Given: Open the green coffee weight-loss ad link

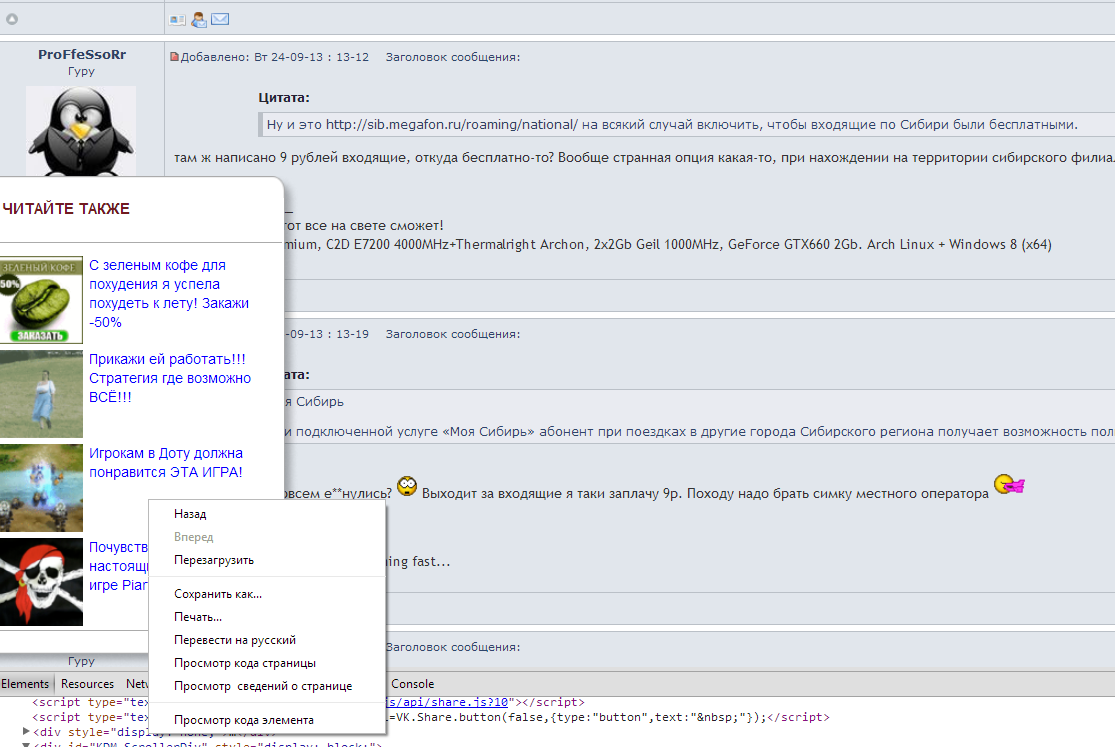Looking at the screenshot, I should coord(169,293).
